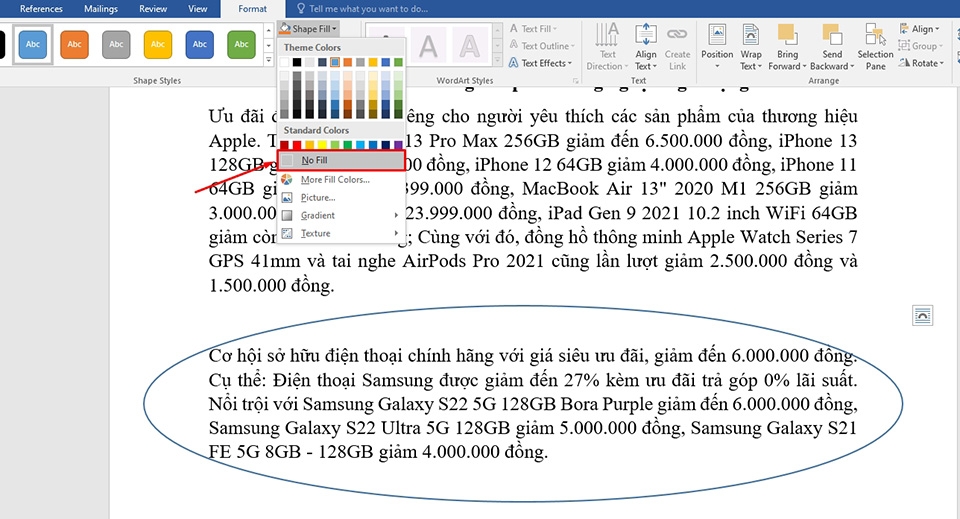
Task: Pick the purple standard color swatch
Action: (x=399, y=145)
